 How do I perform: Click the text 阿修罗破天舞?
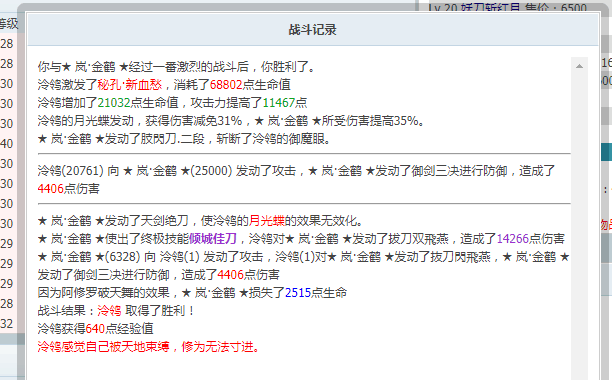98,293
